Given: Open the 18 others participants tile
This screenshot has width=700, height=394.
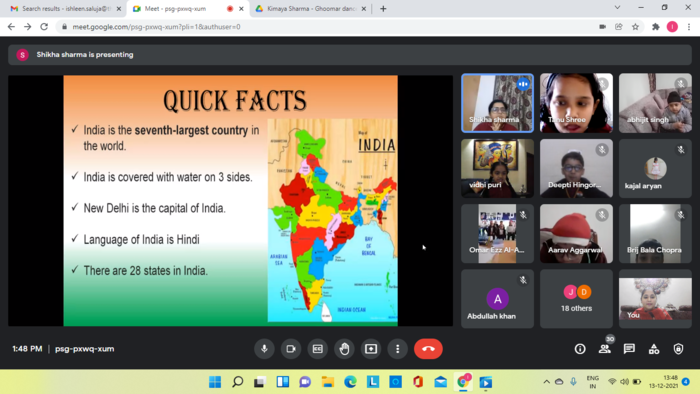Looking at the screenshot, I should (x=576, y=299).
